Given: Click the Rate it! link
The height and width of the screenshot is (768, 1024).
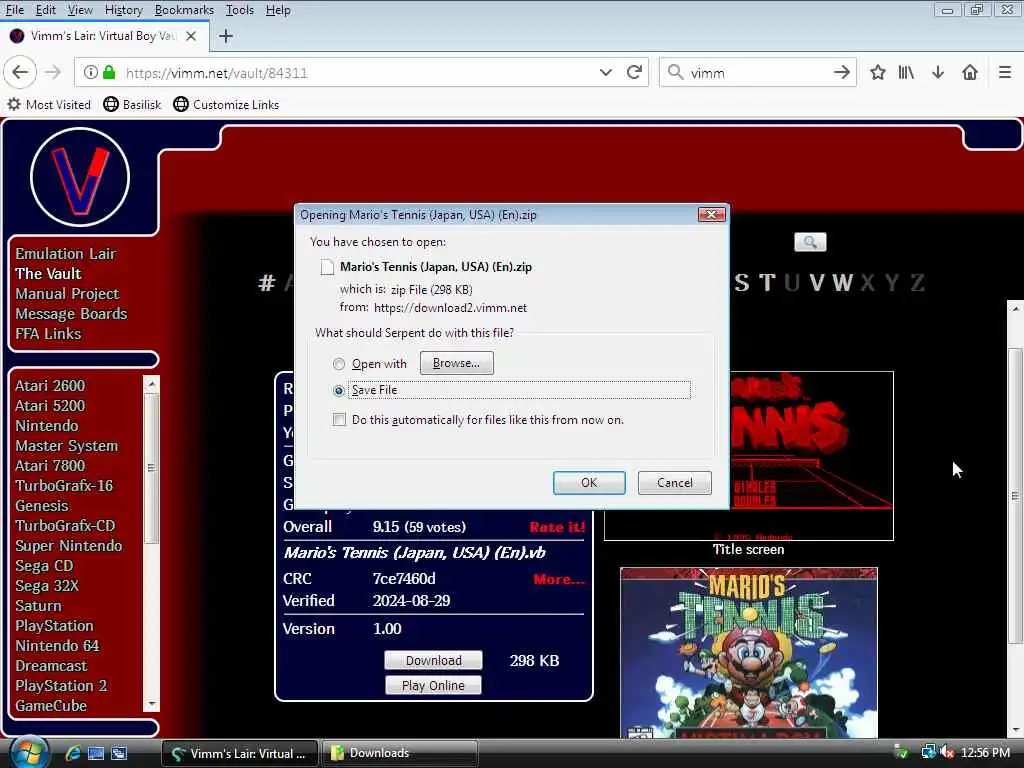Looking at the screenshot, I should pyautogui.click(x=557, y=527).
